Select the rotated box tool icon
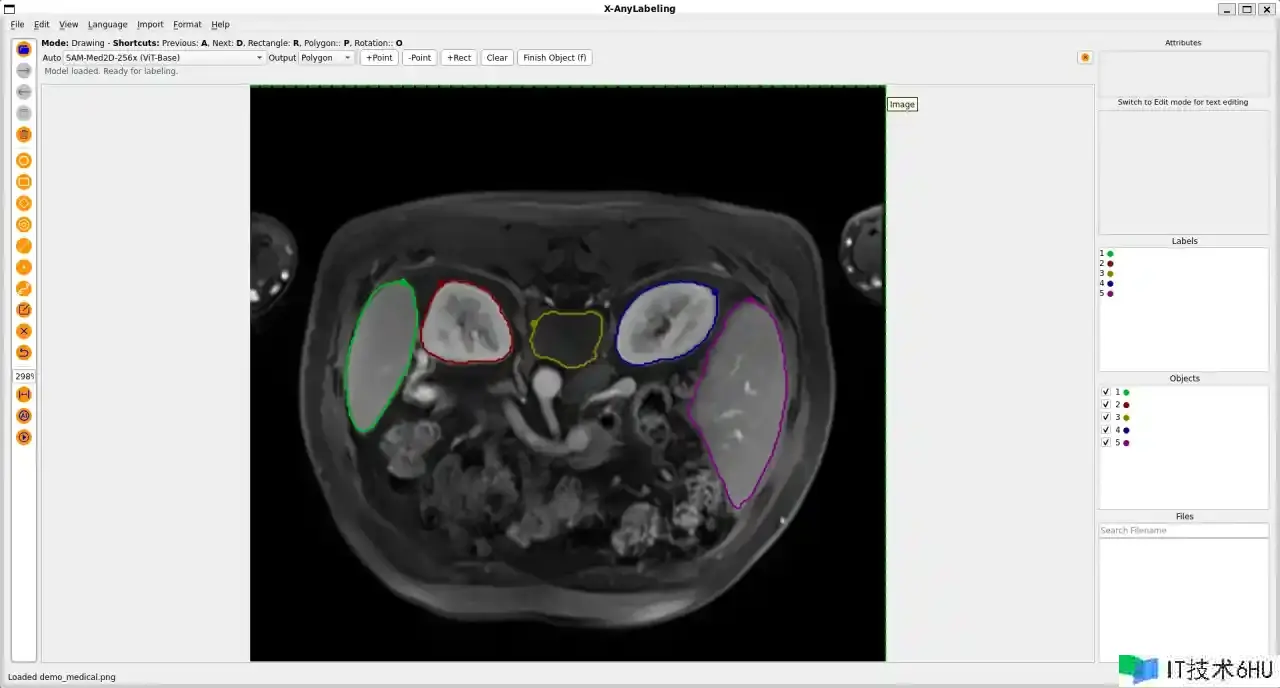This screenshot has width=1280, height=688. 24,203
